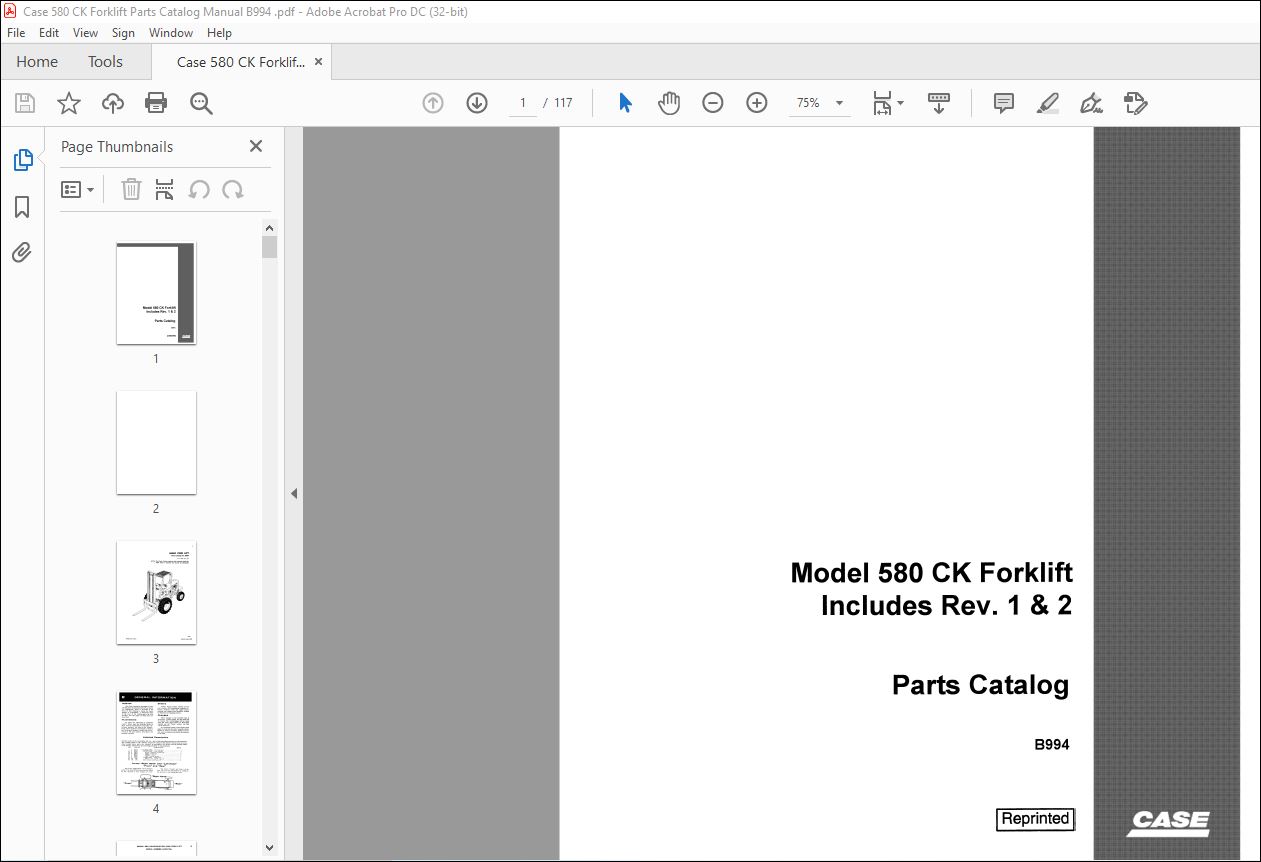
Task: Open the Attachments paperclip pane
Action: tap(22, 252)
